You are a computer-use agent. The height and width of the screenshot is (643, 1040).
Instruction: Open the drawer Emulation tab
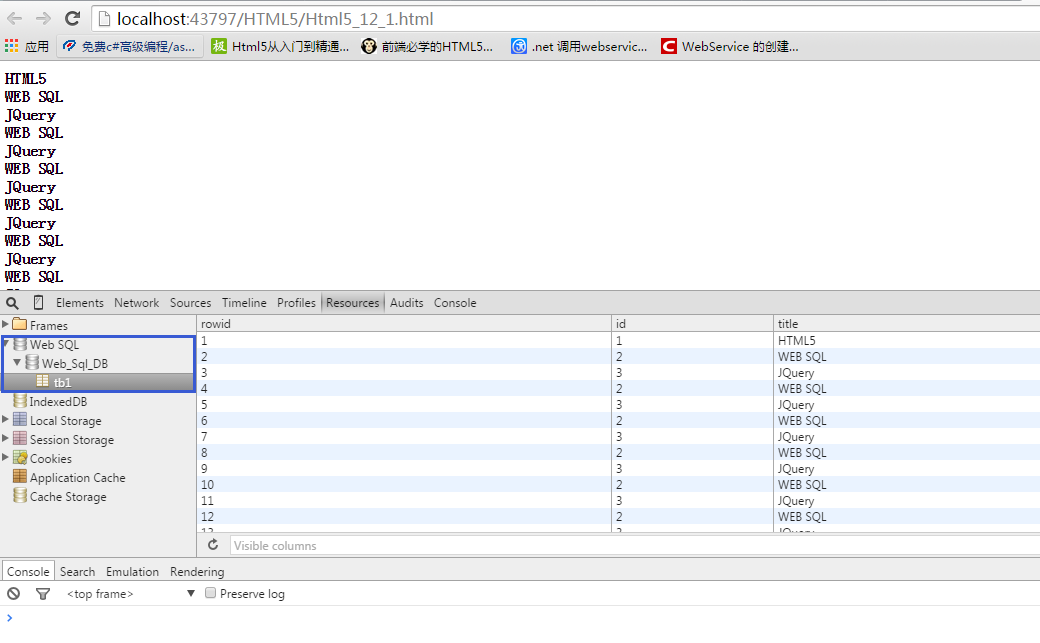[133, 571]
